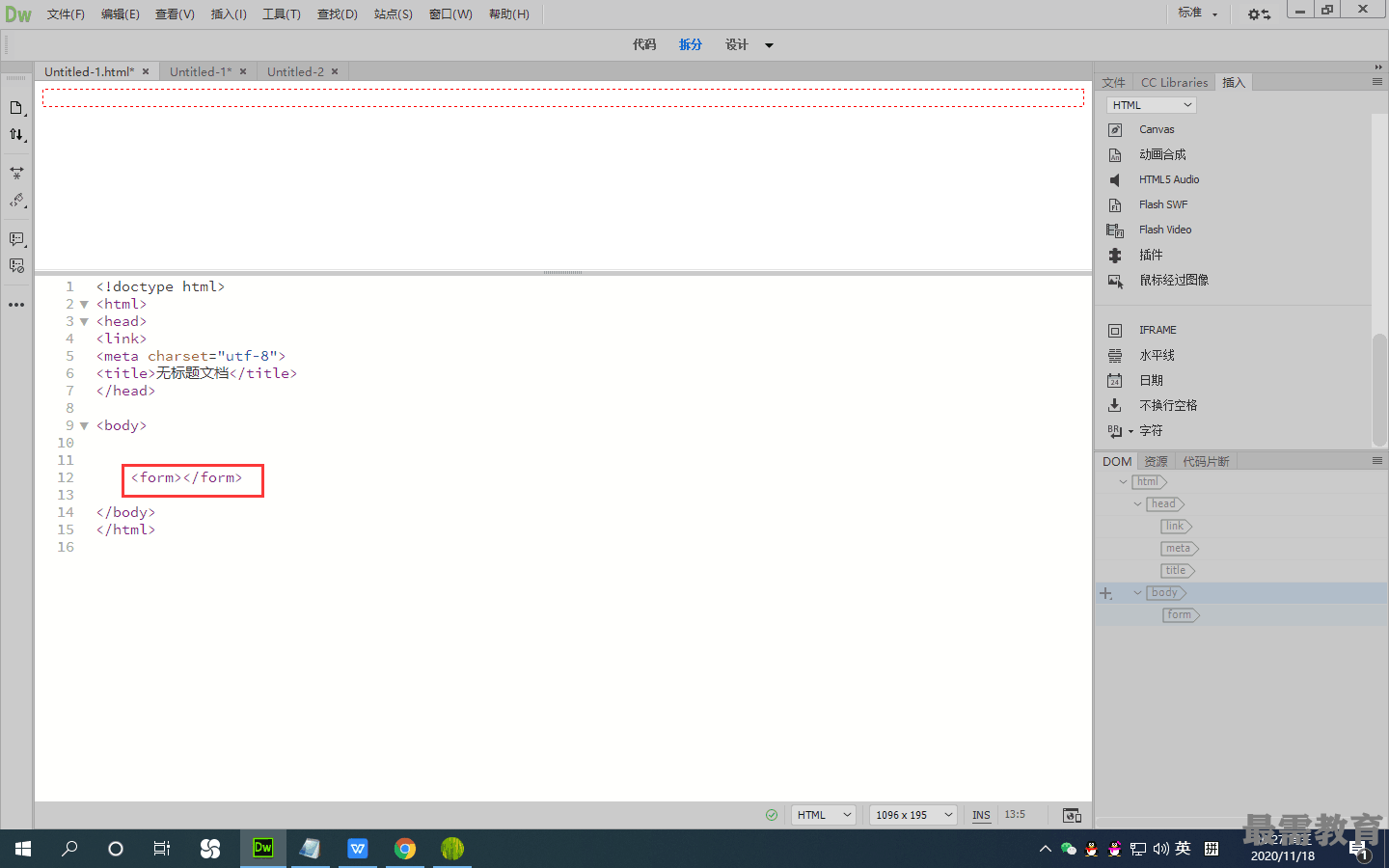Click the Format Source Code icon
The width and height of the screenshot is (1389, 868).
pyautogui.click(x=16, y=201)
